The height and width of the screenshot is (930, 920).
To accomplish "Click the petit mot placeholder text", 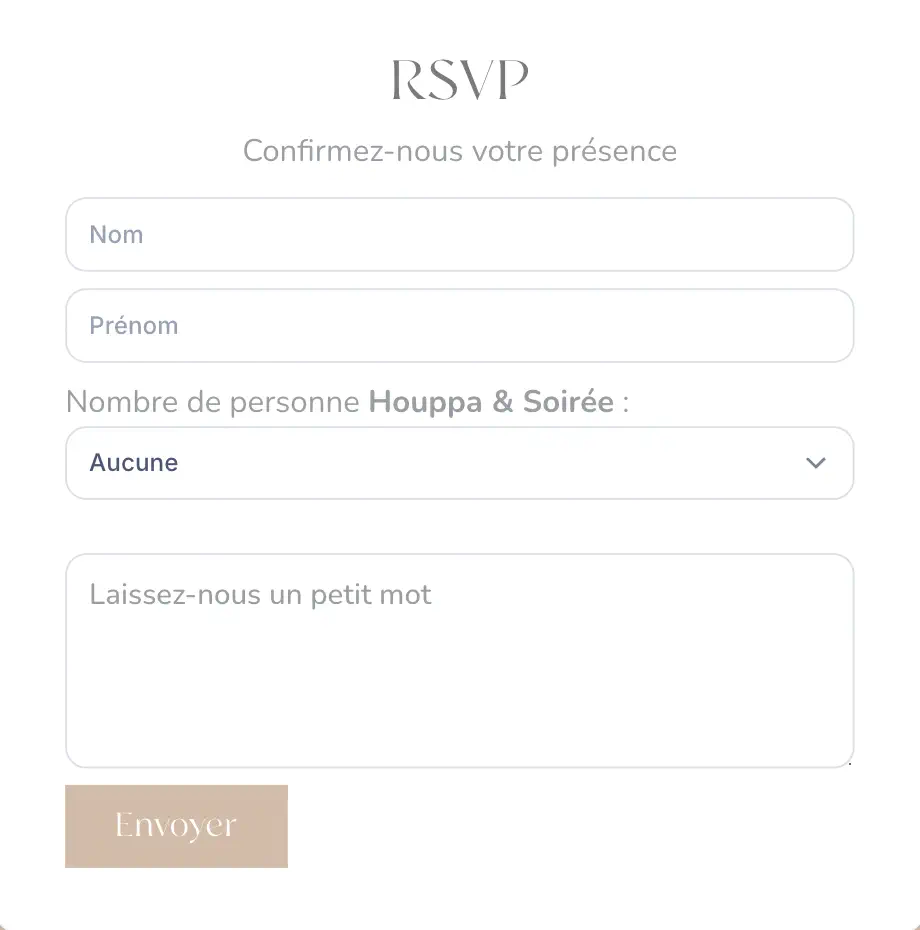I will click(260, 594).
